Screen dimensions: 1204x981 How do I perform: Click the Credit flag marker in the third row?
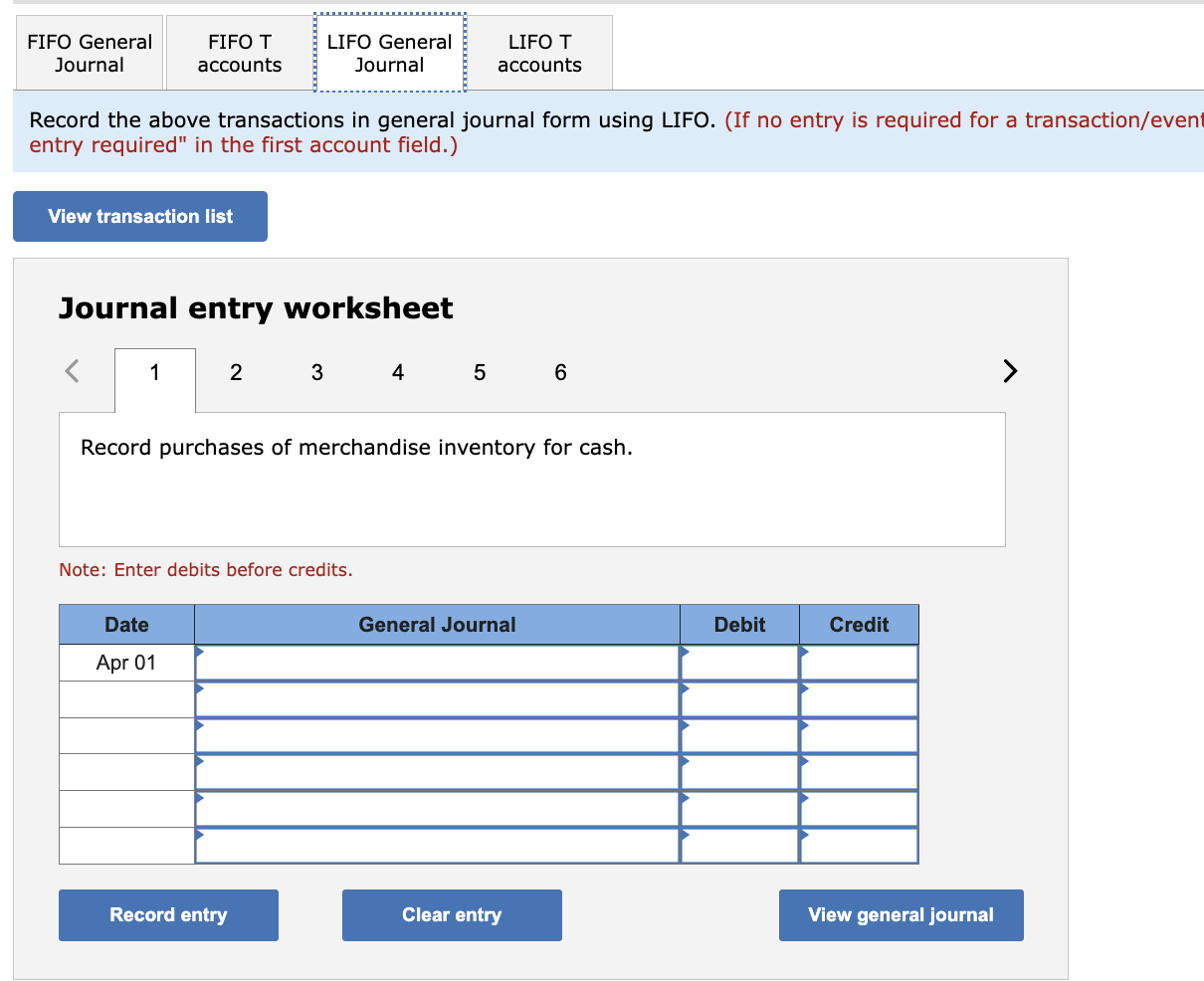pos(804,725)
